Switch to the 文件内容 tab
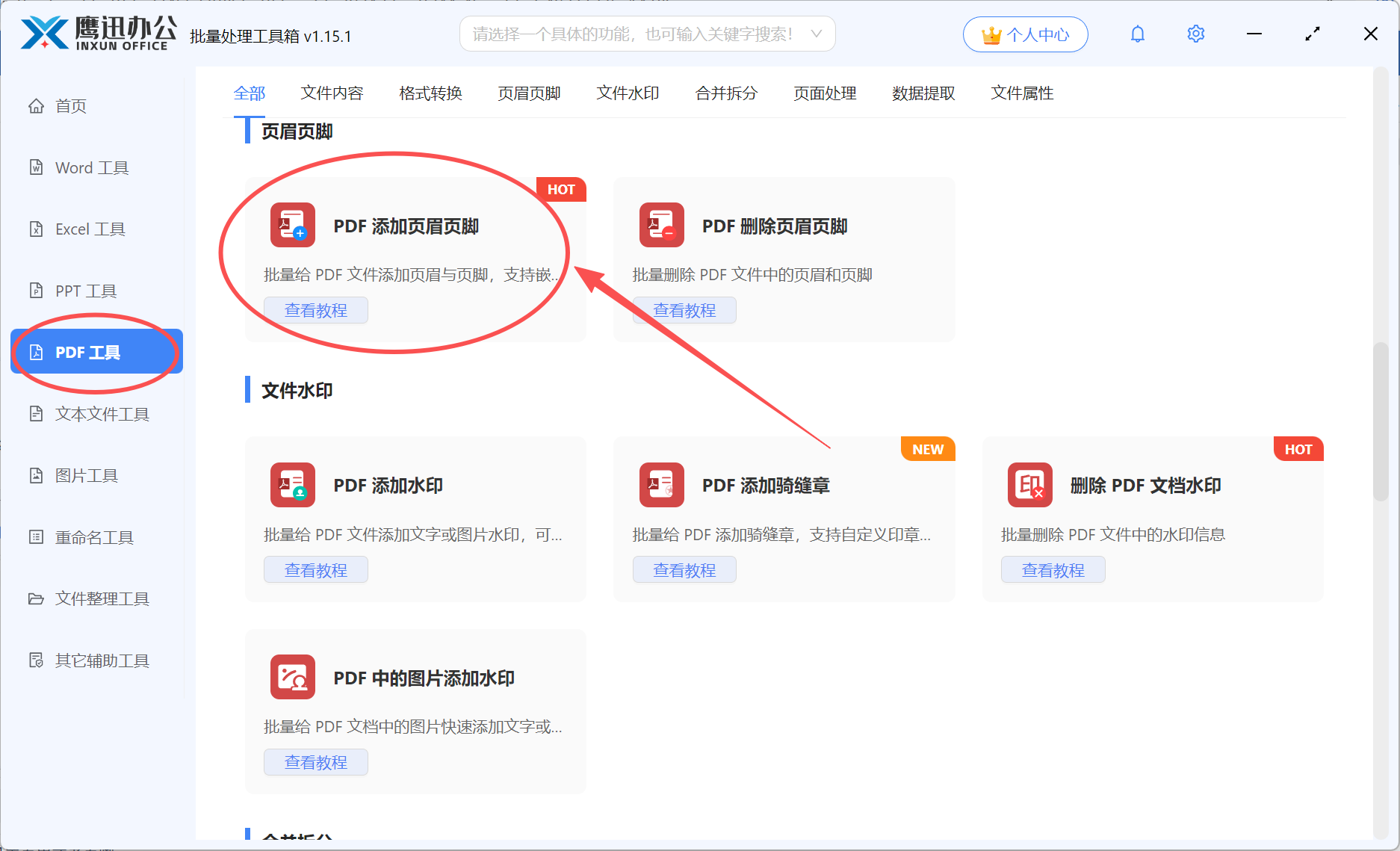 tap(332, 93)
